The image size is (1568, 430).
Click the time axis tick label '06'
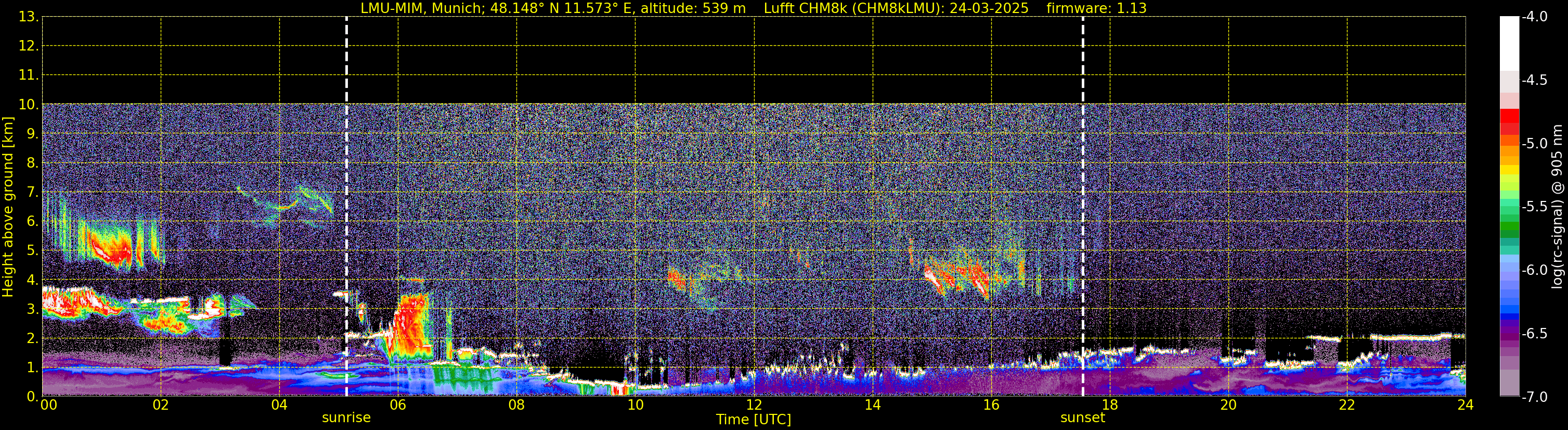pyautogui.click(x=397, y=405)
